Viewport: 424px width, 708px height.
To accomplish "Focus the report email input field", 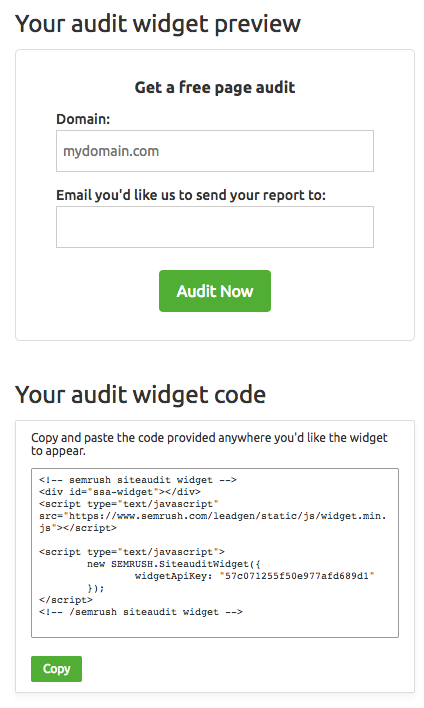I will pyautogui.click(x=214, y=227).
